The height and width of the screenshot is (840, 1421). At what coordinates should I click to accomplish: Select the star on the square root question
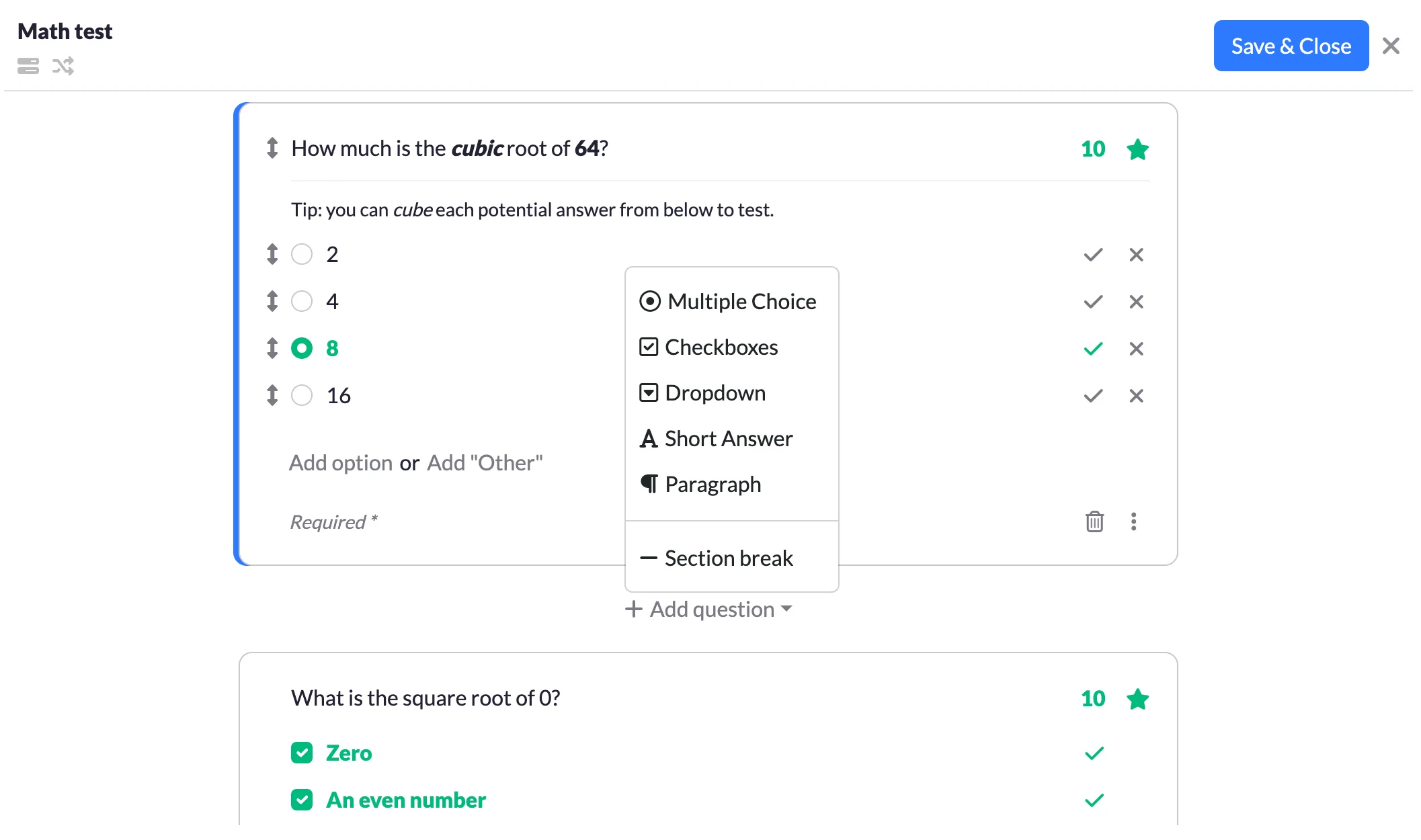coord(1139,698)
